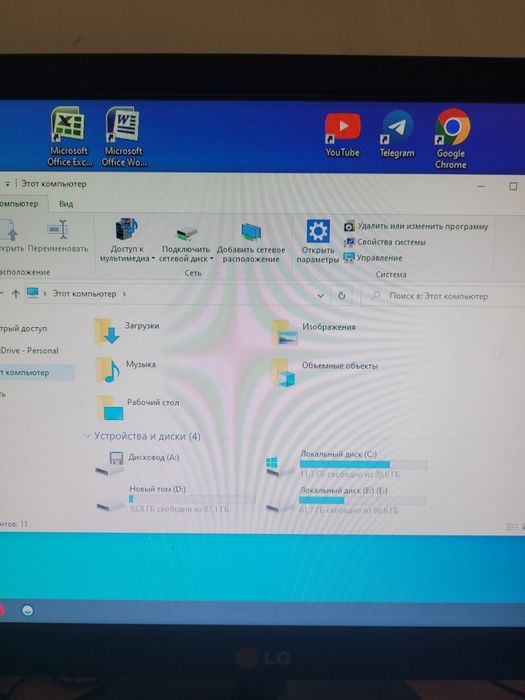The image size is (525, 700).
Task: Open Microsoft Office Excel desktop shortcut
Action: point(70,137)
